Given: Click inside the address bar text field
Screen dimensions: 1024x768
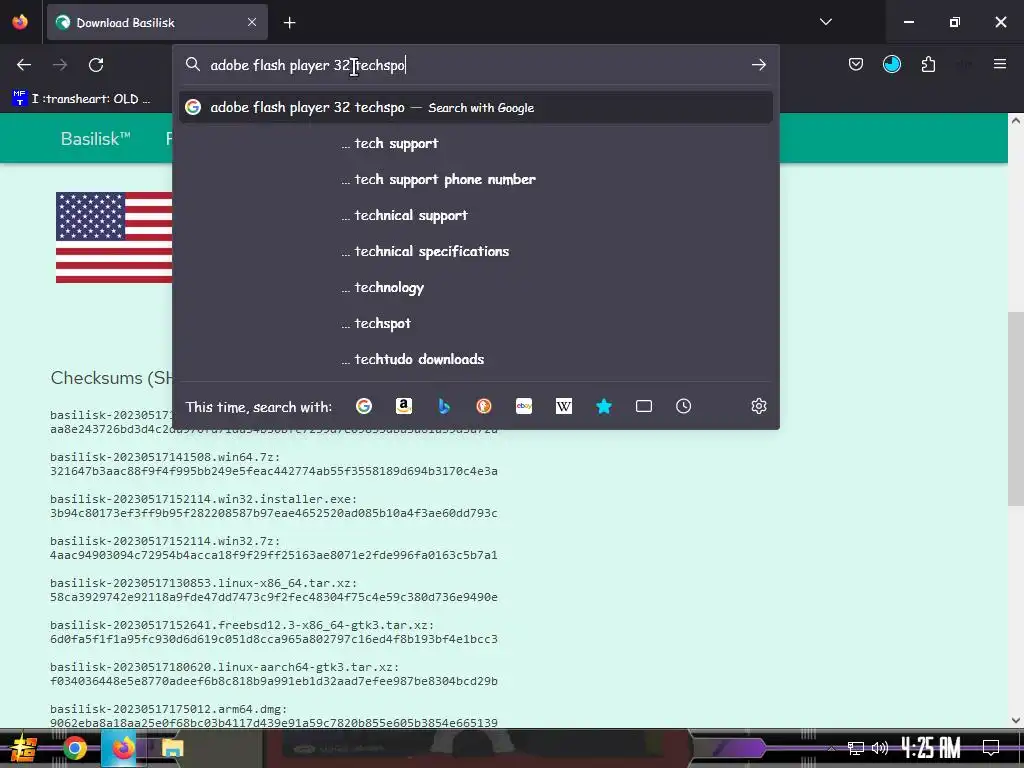Looking at the screenshot, I should click(477, 65).
